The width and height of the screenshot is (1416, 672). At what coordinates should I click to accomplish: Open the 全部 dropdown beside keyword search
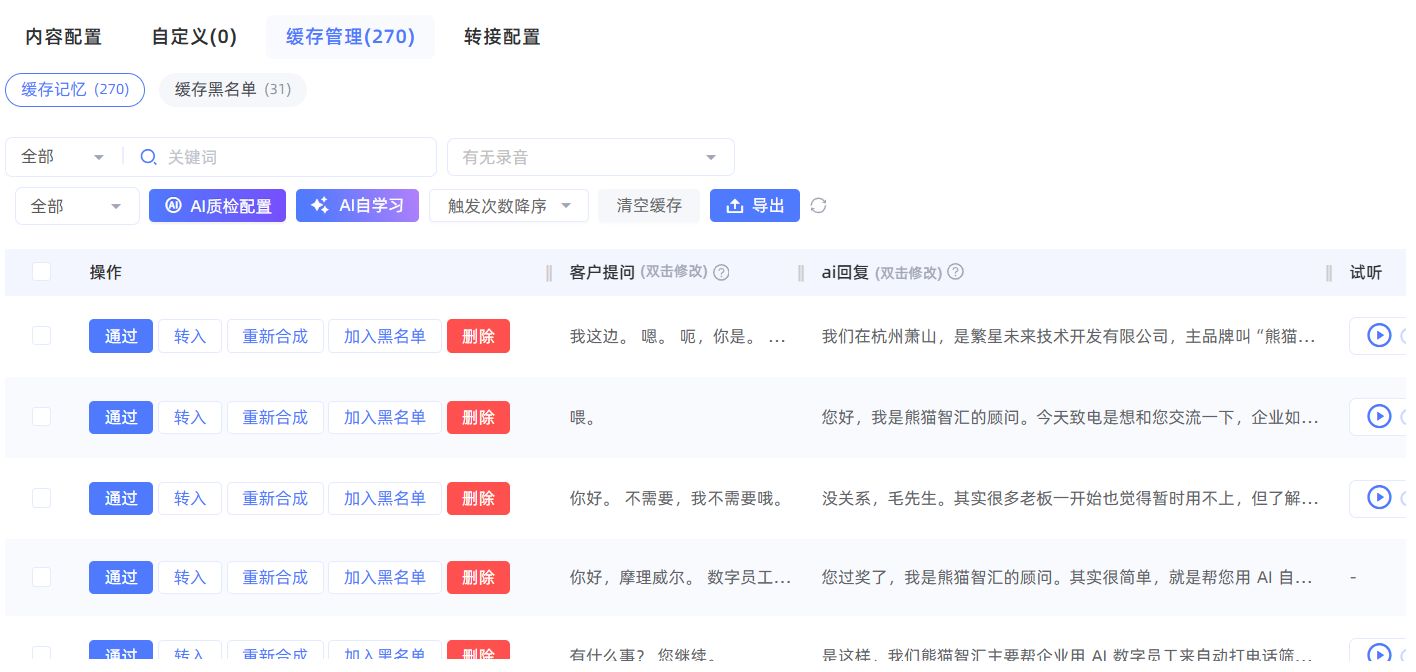[64, 157]
